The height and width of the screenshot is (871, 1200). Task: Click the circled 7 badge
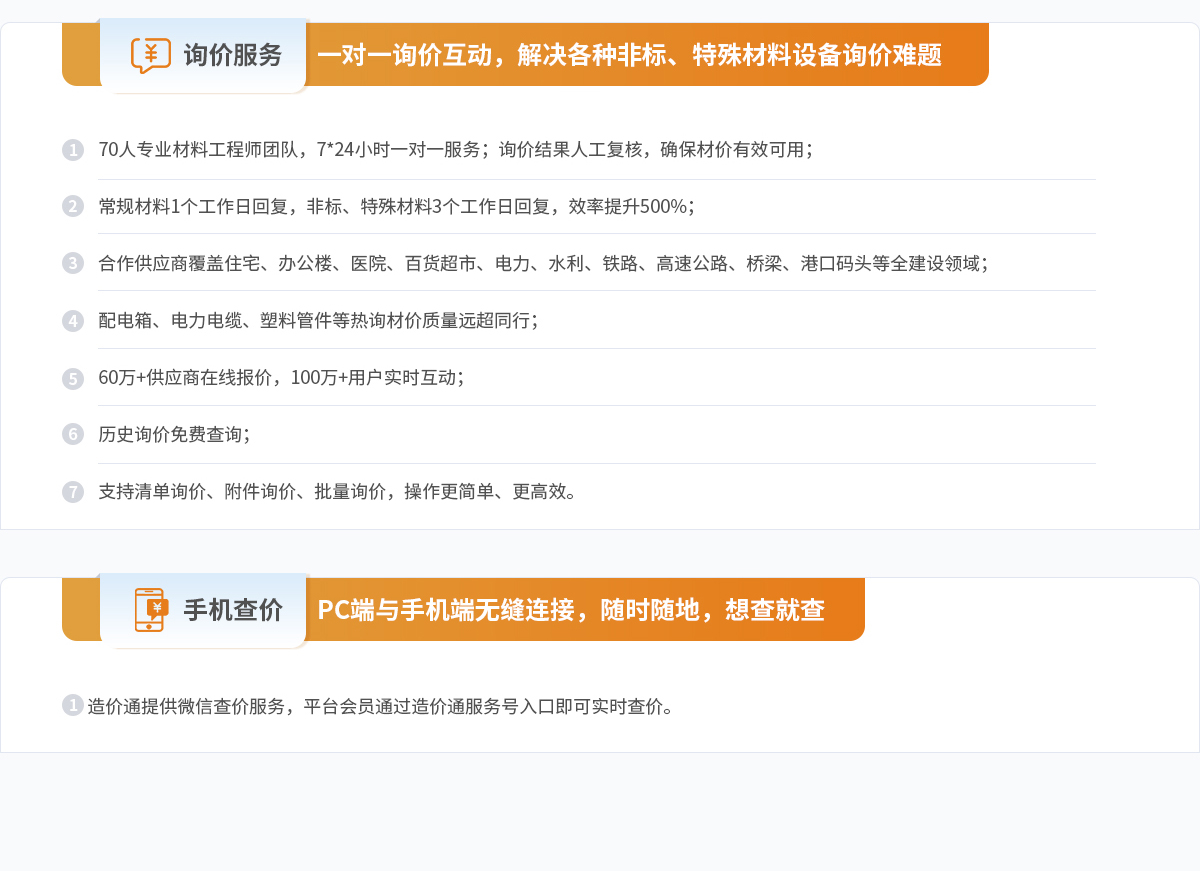pos(72,491)
